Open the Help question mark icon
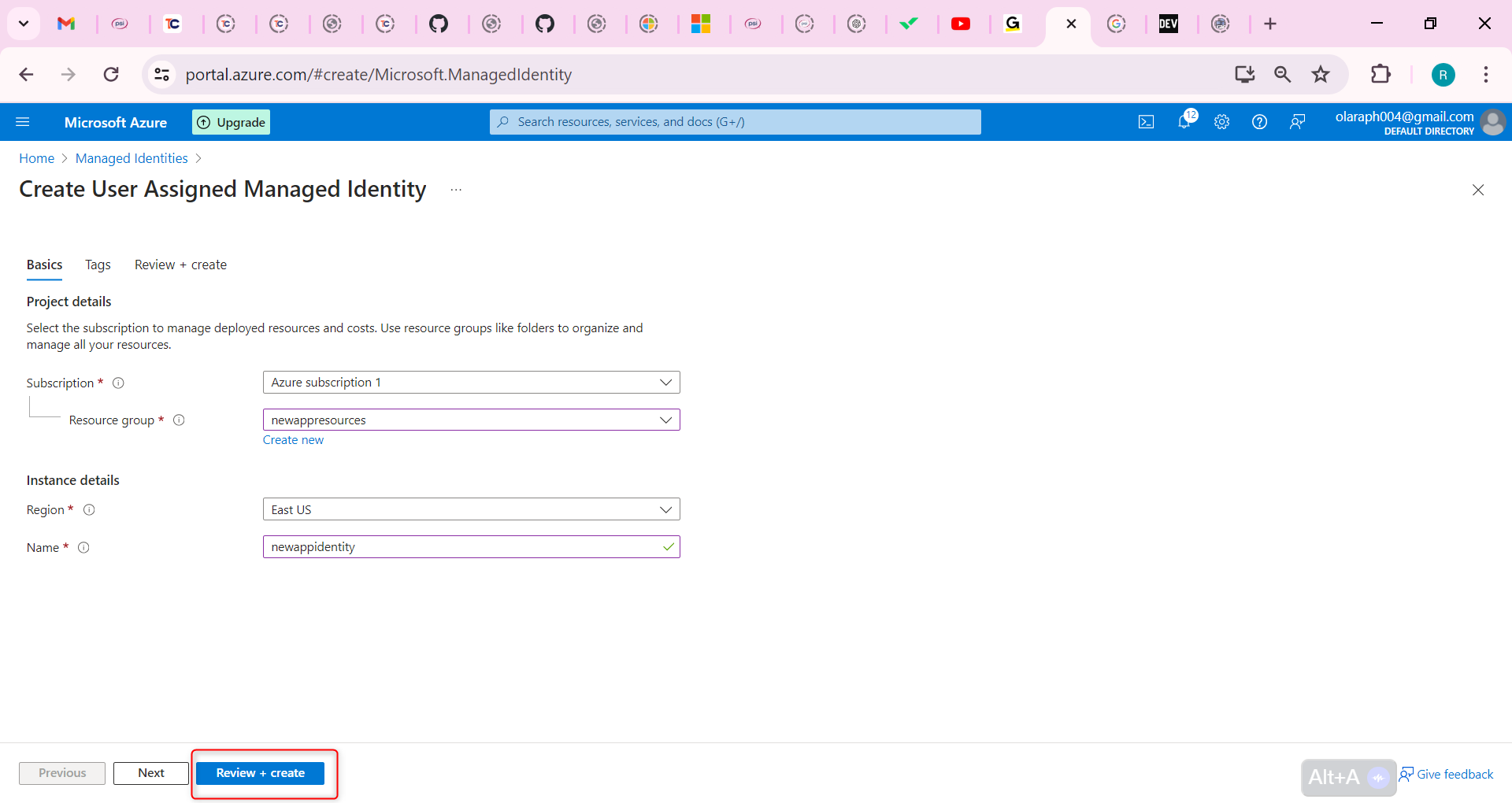Viewport: 1512px width, 803px height. (x=1259, y=121)
